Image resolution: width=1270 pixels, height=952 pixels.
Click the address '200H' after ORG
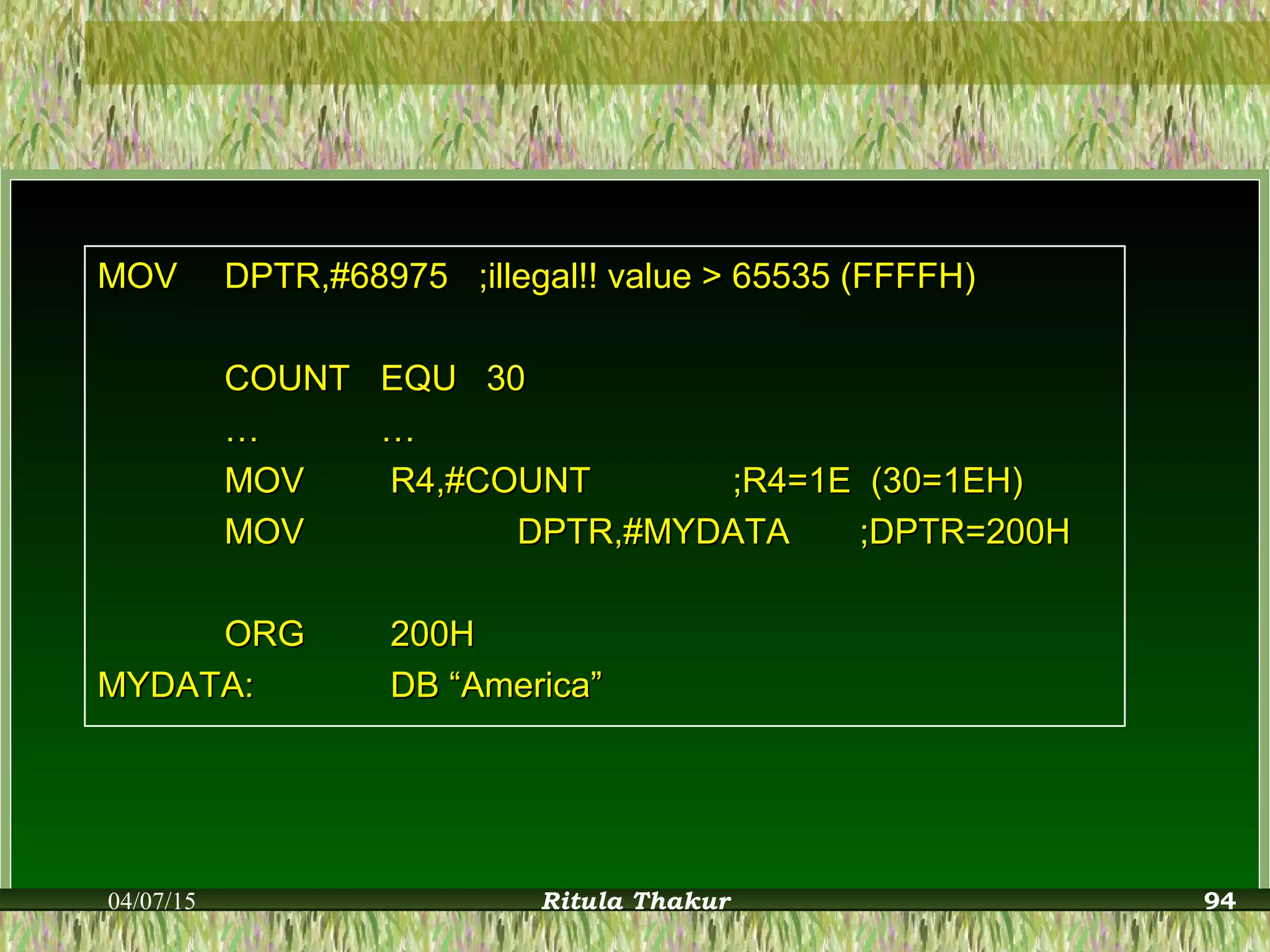(432, 634)
